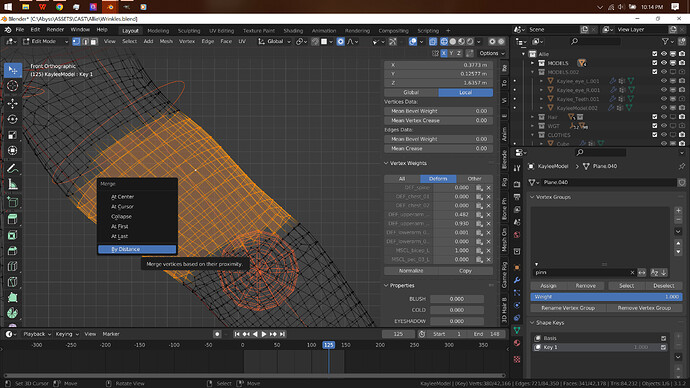Open the Shading workspace tab
The height and width of the screenshot is (388, 690).
[x=293, y=31]
